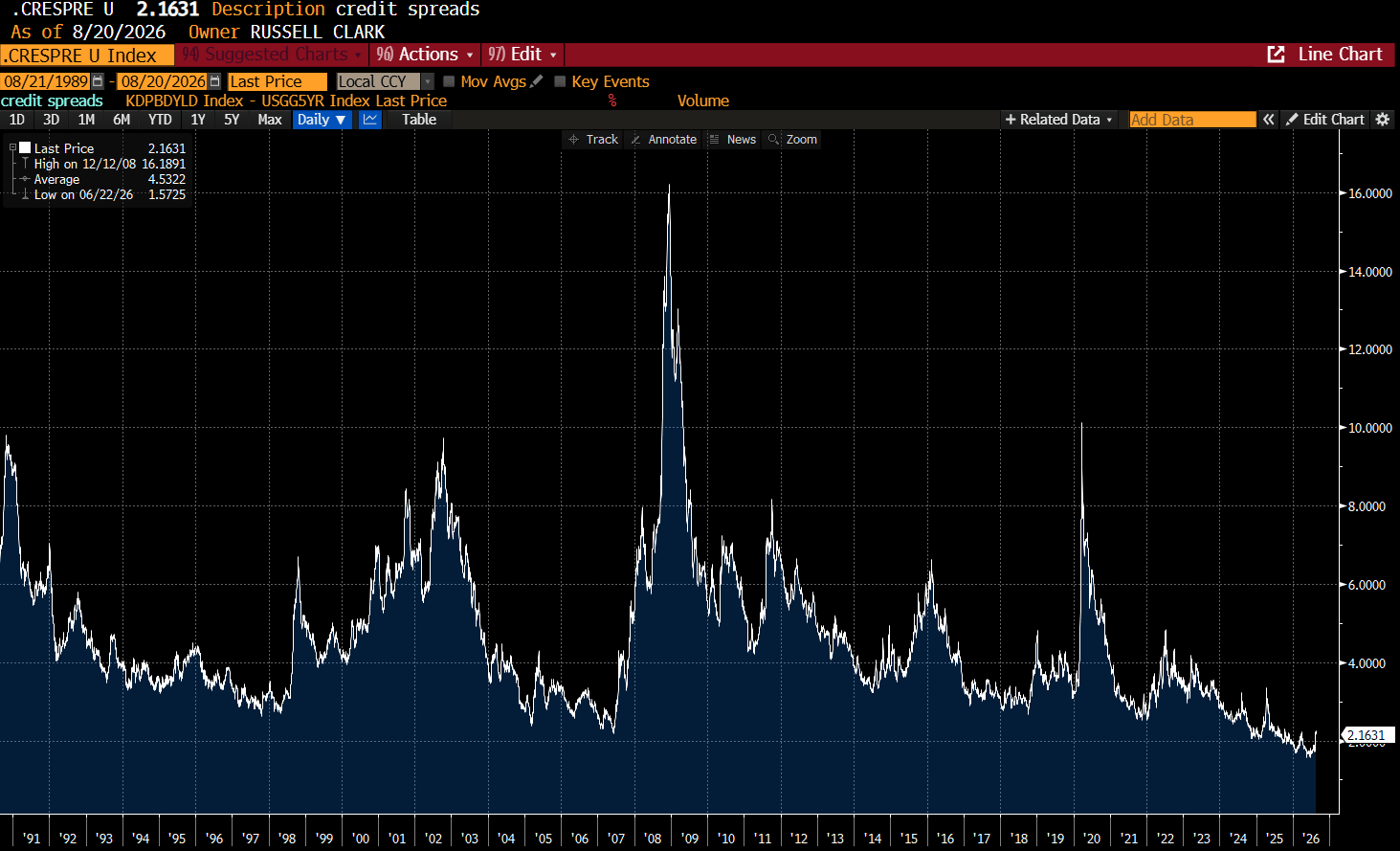Screen dimensions: 1400x851
Task: Open the start date calendar picker
Action: [98, 81]
